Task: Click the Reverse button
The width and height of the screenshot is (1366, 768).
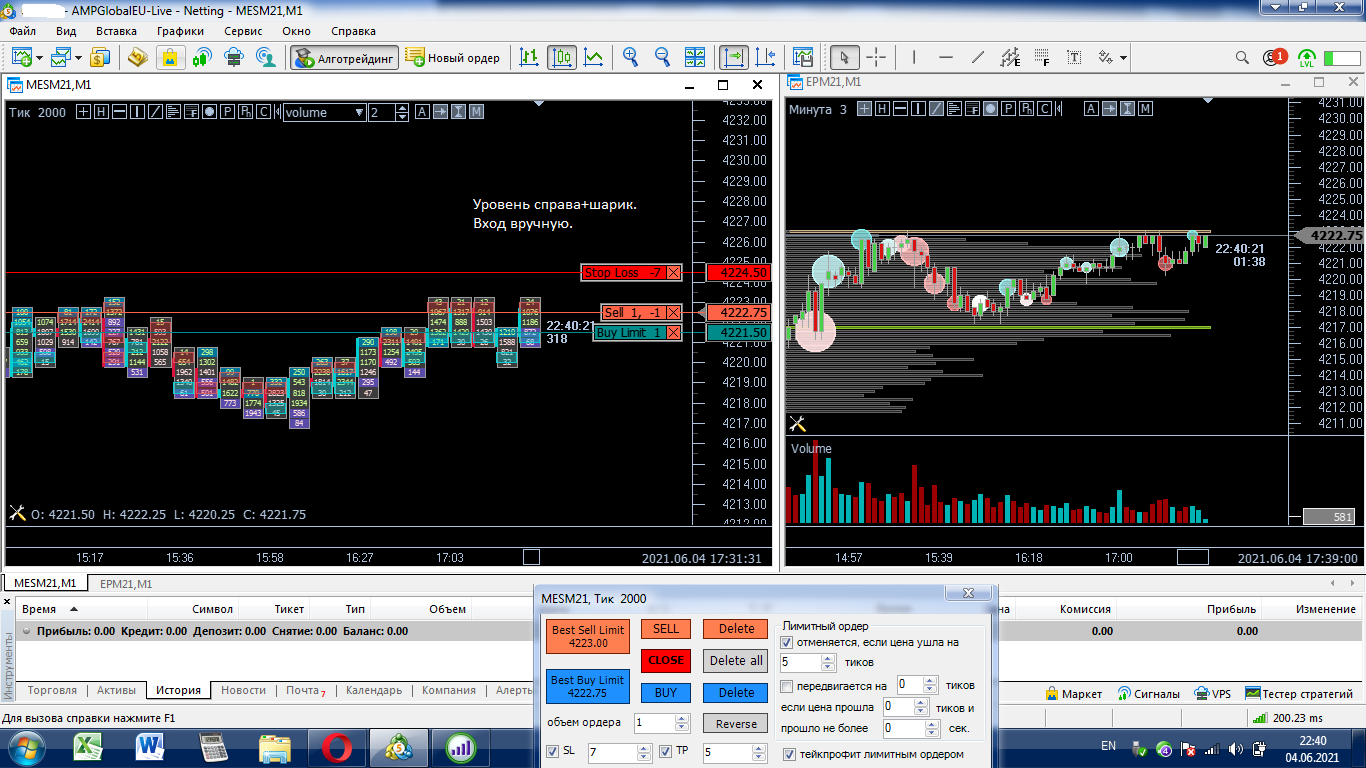Action: (x=736, y=724)
